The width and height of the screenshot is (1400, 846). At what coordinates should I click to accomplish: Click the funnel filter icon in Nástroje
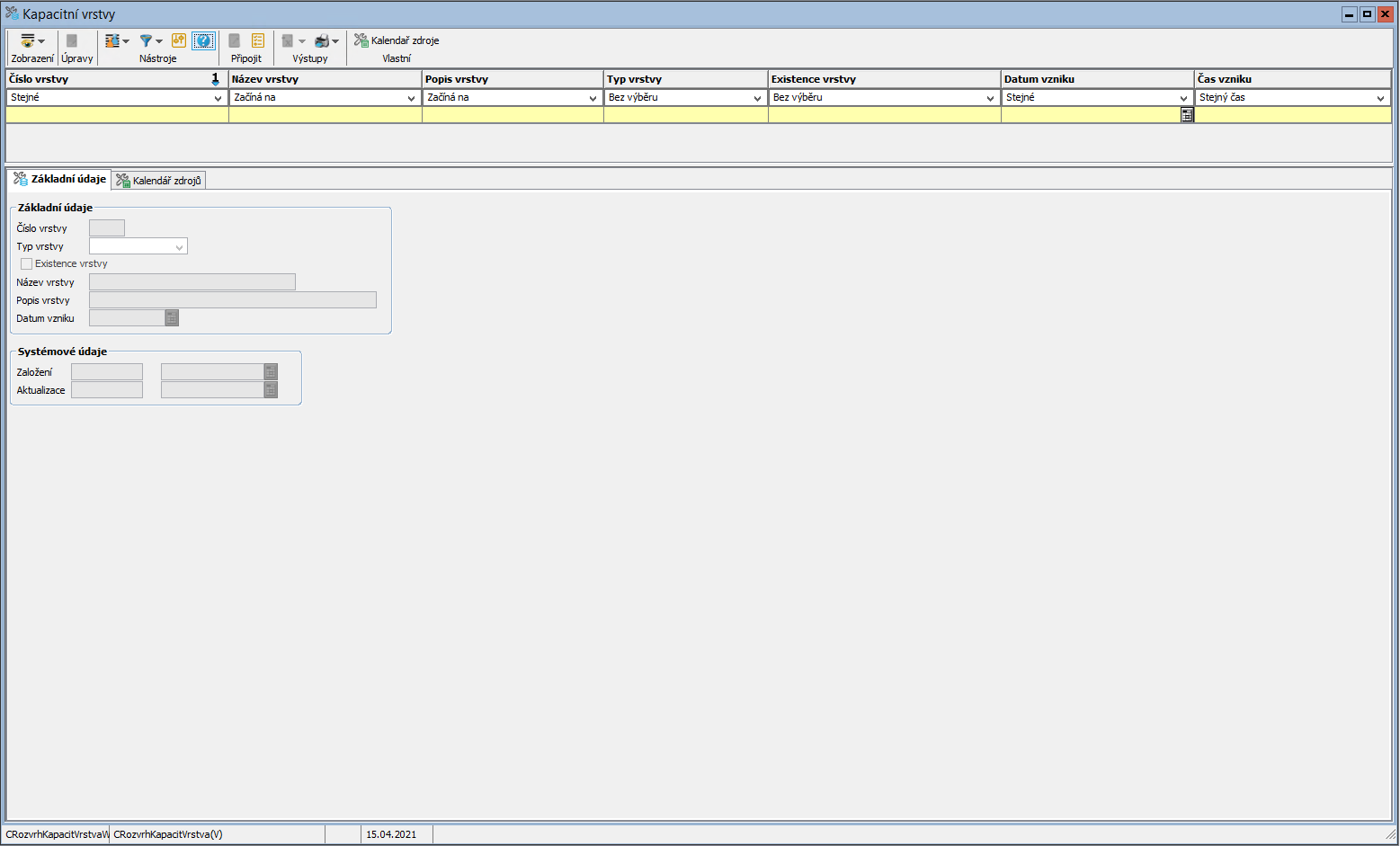tap(146, 41)
